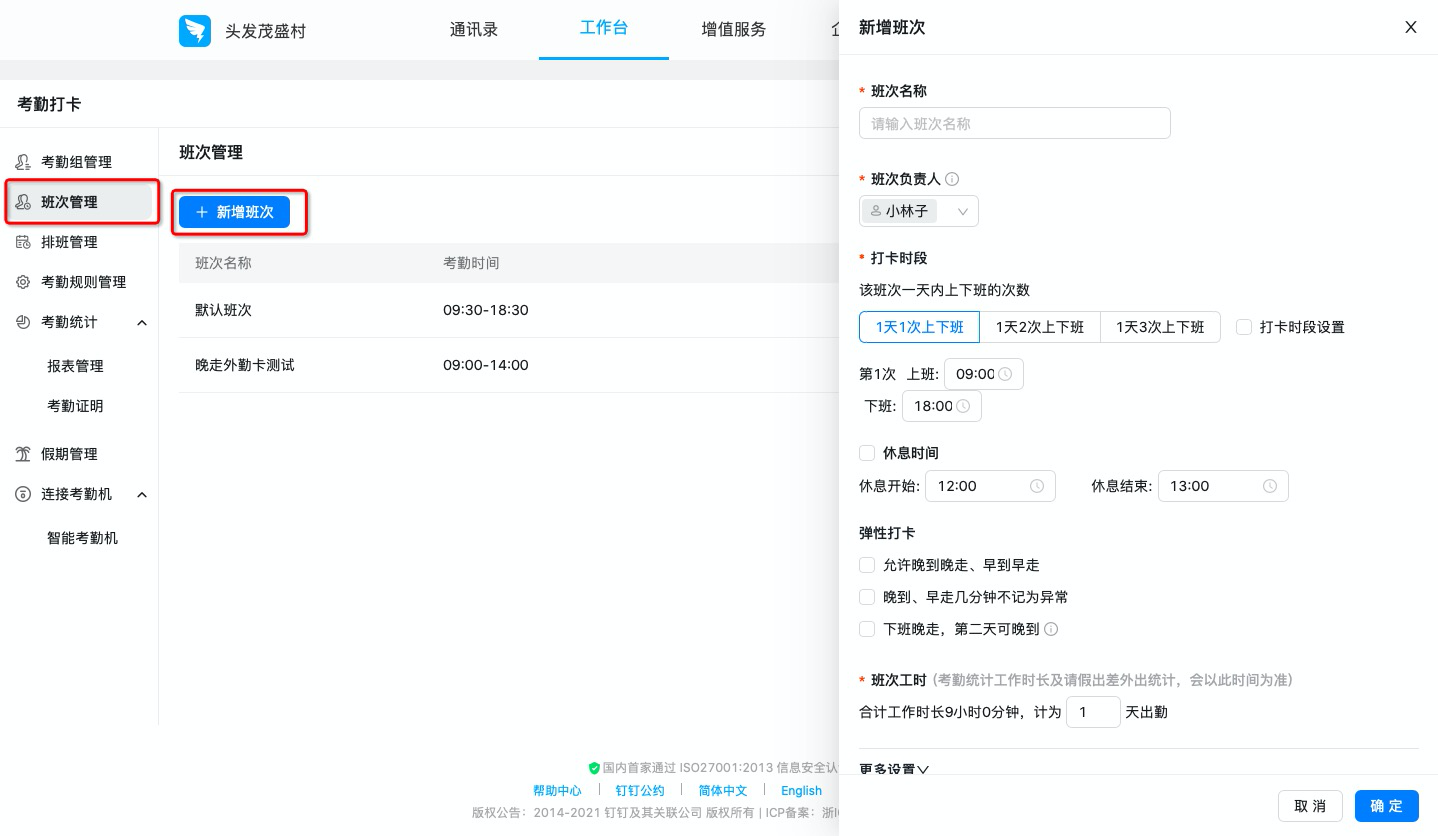Collapse the 考勤统计 sidebar group
Screen dimensions: 1438x836
point(142,322)
